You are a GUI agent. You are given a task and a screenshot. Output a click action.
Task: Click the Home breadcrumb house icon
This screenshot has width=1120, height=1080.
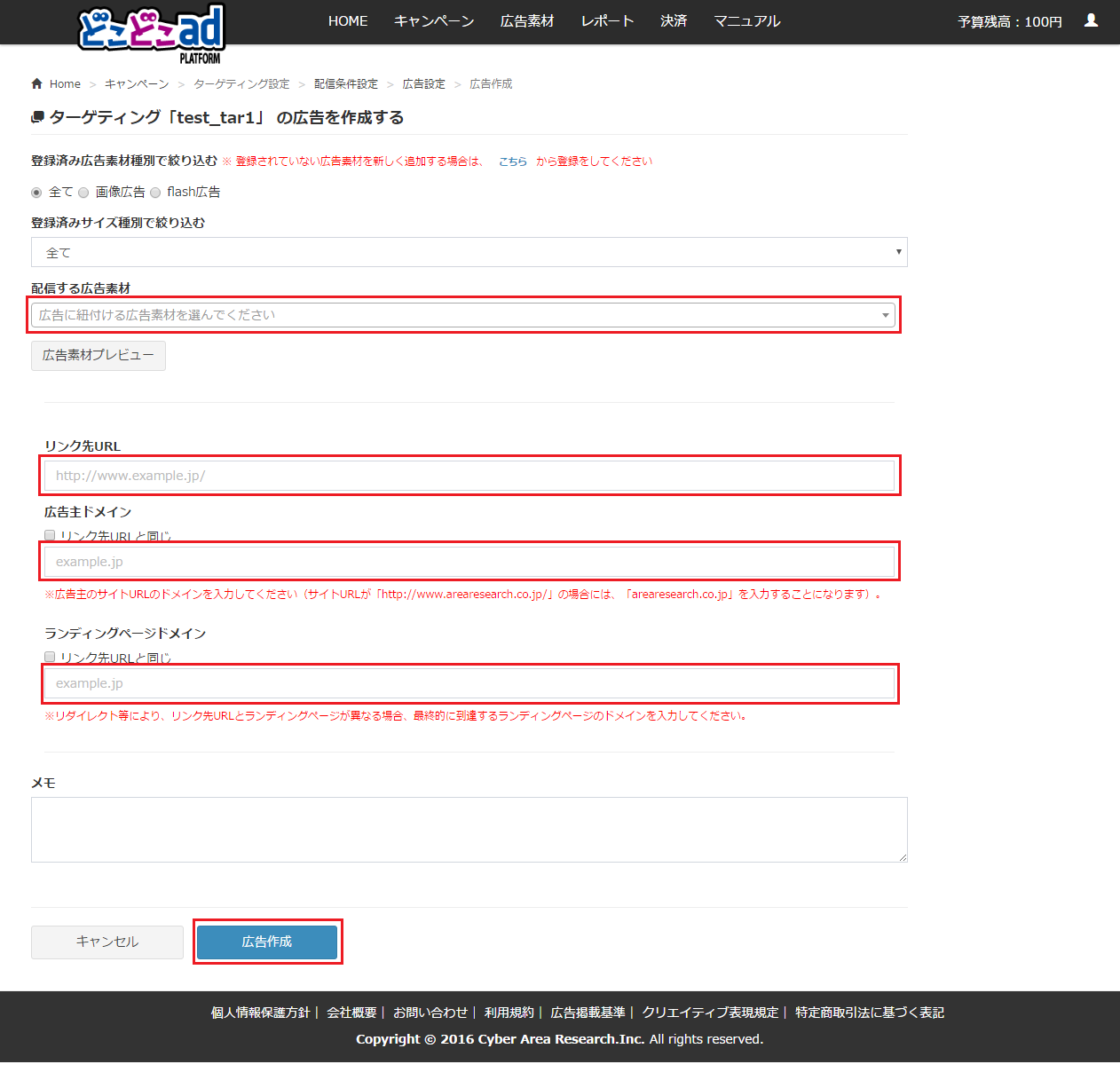coord(36,83)
